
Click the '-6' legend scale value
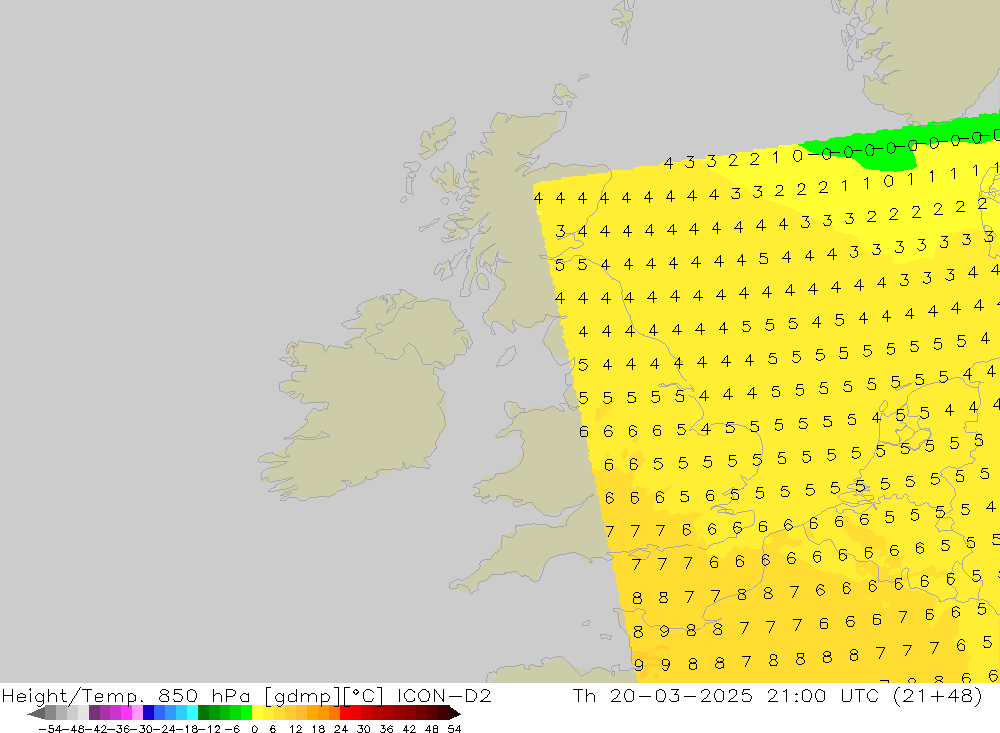(x=232, y=729)
